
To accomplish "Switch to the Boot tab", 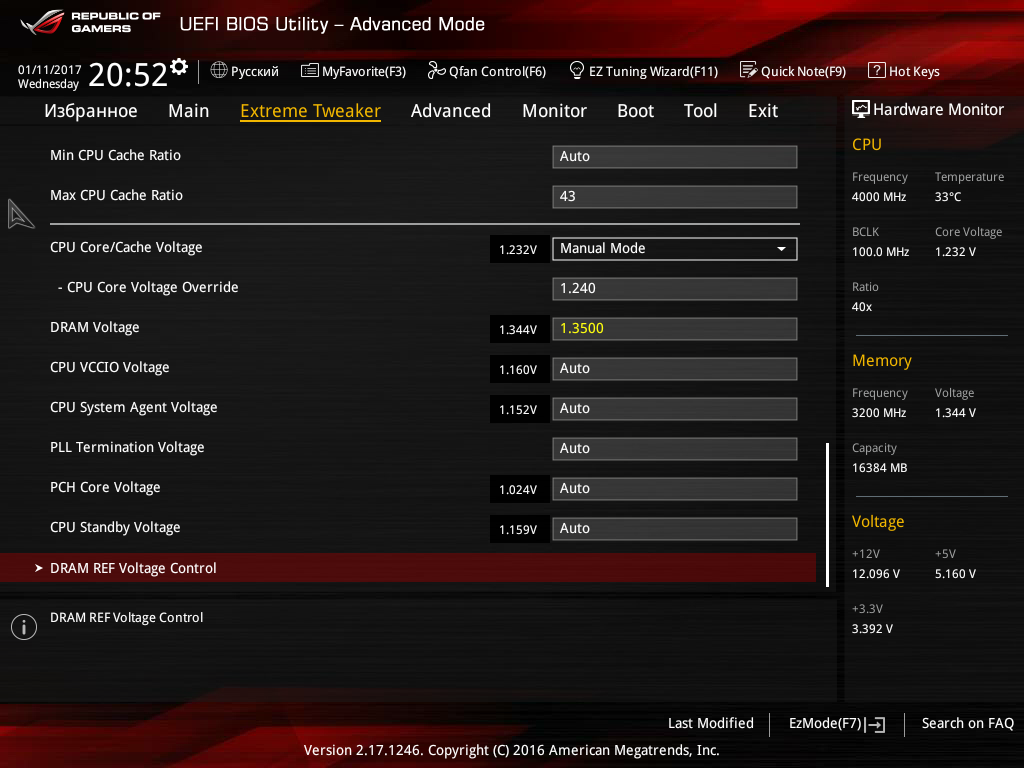I will click(x=635, y=111).
